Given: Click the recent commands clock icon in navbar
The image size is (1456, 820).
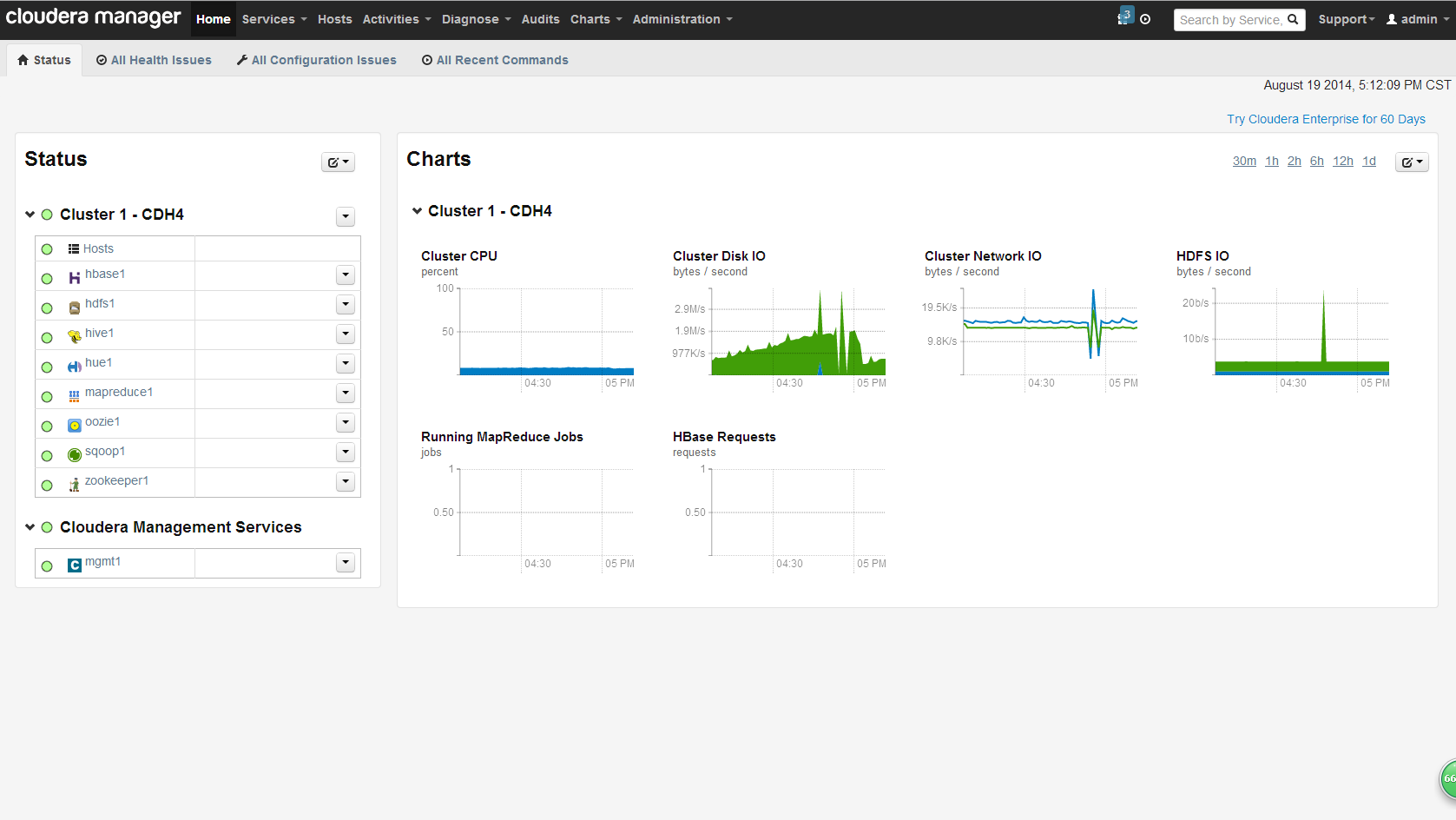Looking at the screenshot, I should pos(1145,19).
